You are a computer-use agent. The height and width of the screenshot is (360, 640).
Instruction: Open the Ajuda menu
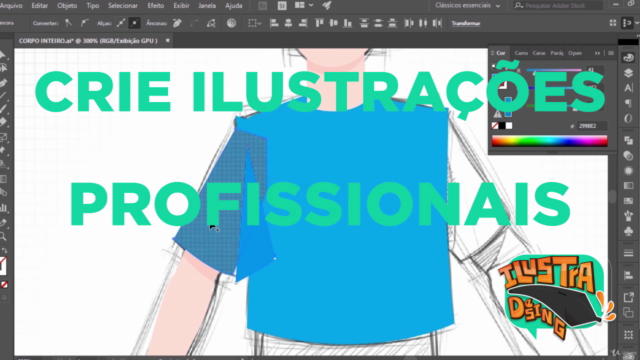coord(233,6)
